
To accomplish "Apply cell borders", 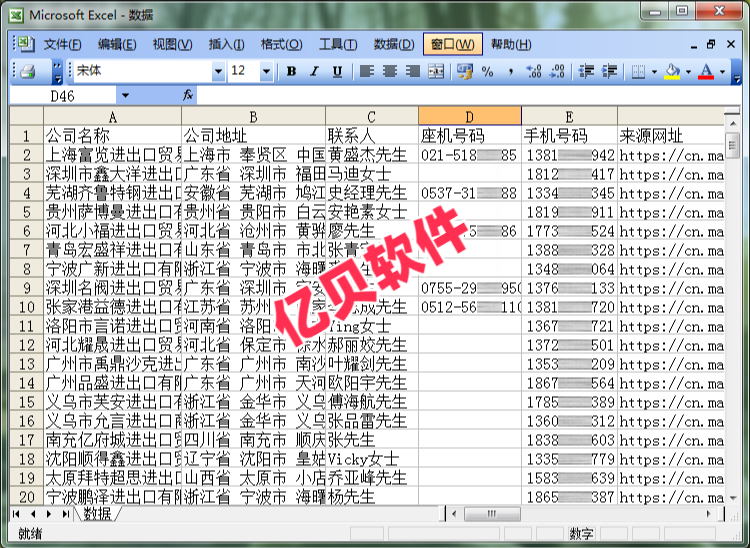I will coord(638,72).
